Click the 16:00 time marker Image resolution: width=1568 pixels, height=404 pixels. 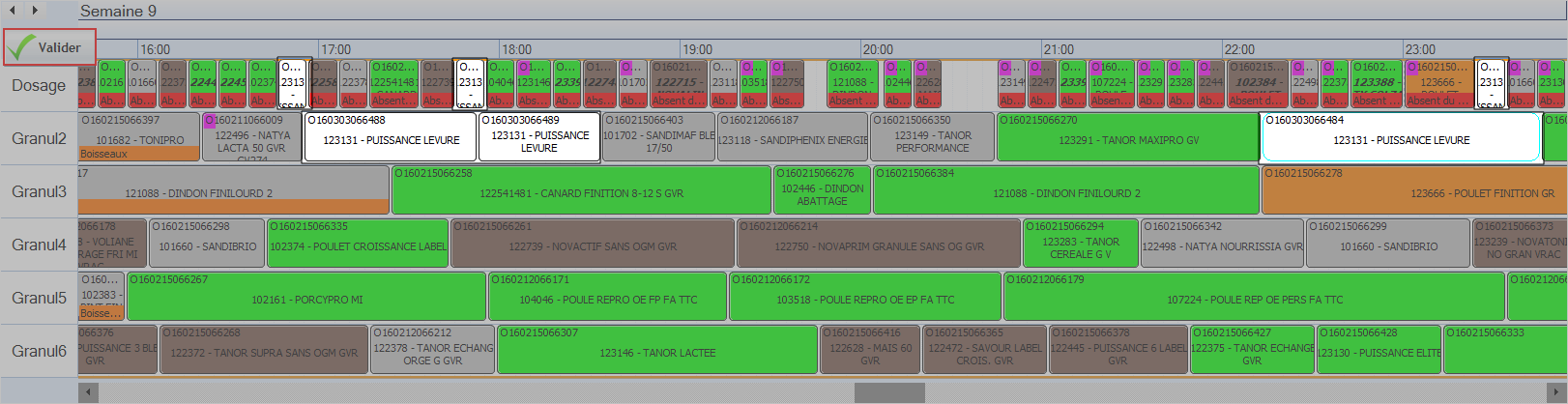155,49
